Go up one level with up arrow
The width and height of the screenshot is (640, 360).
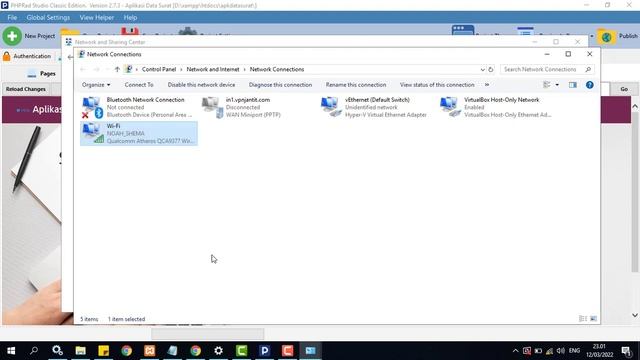coord(117,69)
